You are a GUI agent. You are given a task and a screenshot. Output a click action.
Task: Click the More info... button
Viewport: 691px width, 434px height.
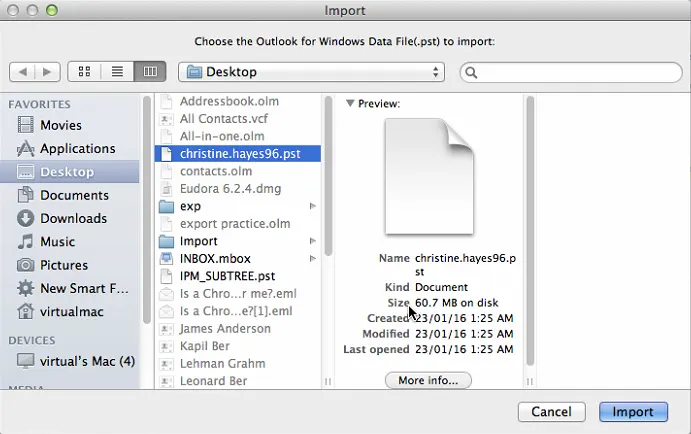428,380
